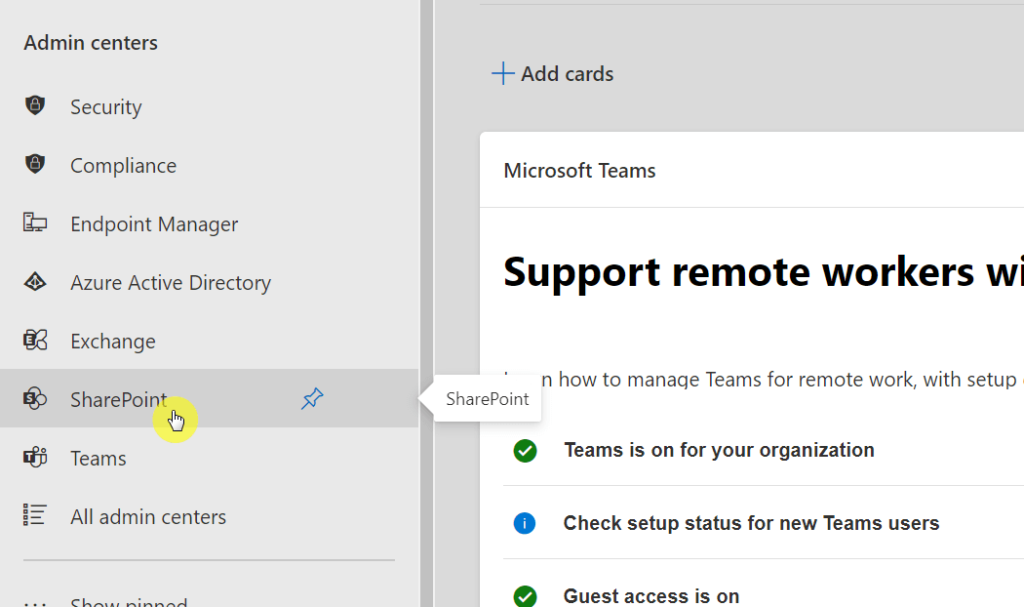This screenshot has height=607, width=1024.
Task: Click the All admin centers list icon
Action: click(35, 515)
